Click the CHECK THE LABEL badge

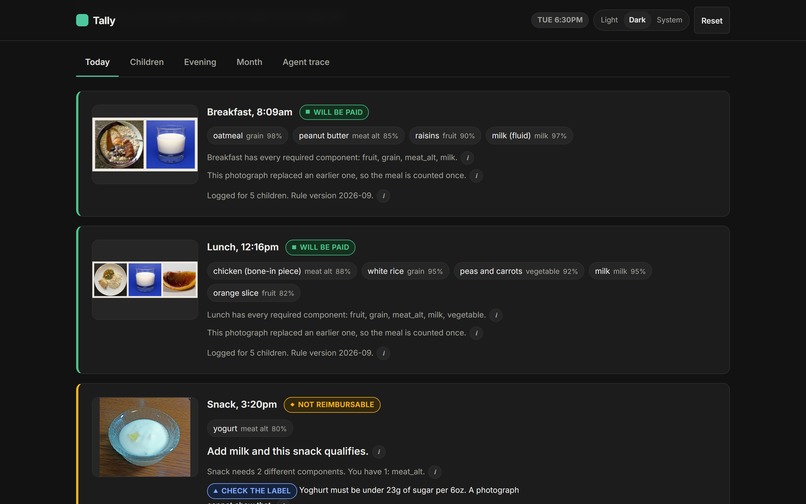(x=252, y=491)
